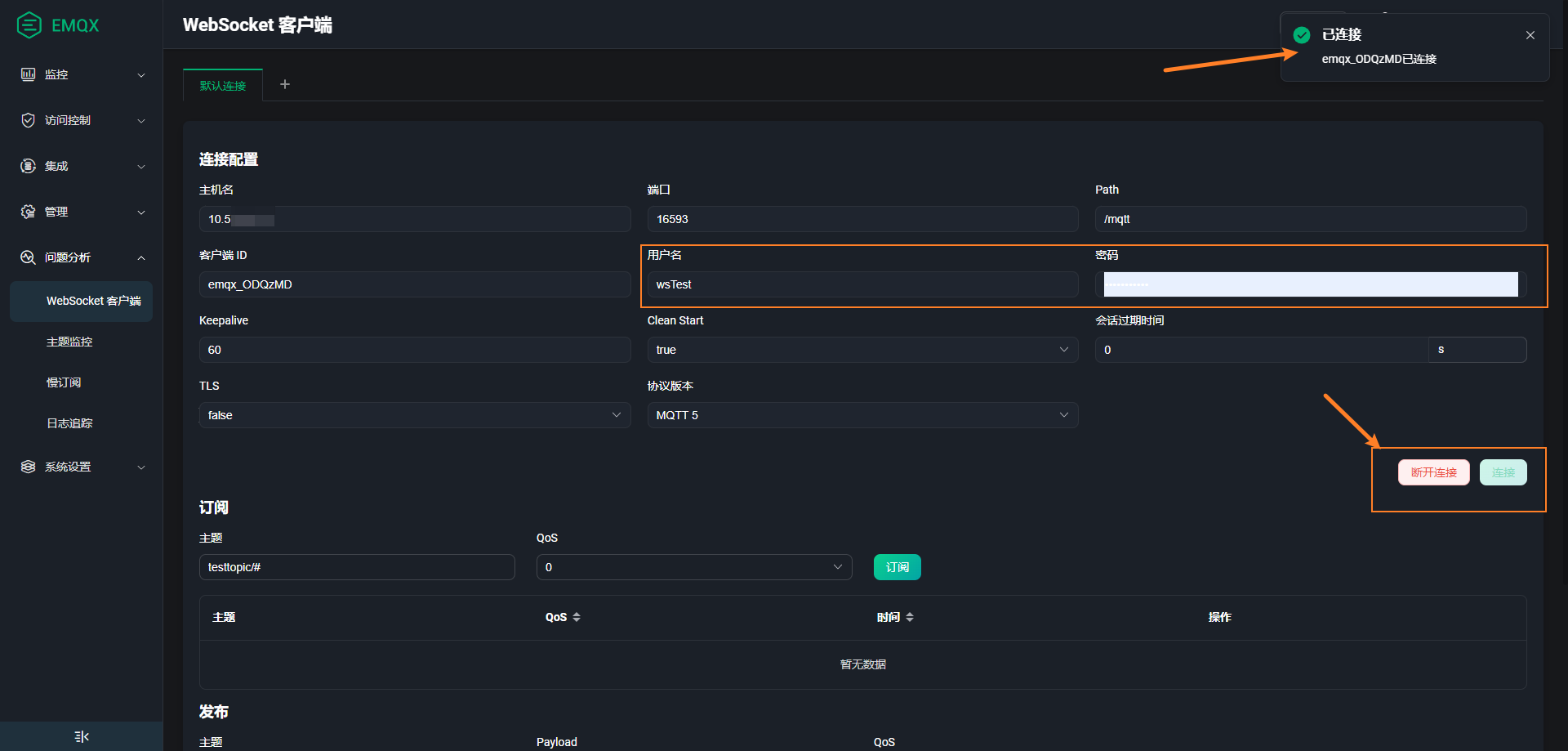The height and width of the screenshot is (751, 1568).
Task: Select the 默认连接 tab
Action: [223, 86]
